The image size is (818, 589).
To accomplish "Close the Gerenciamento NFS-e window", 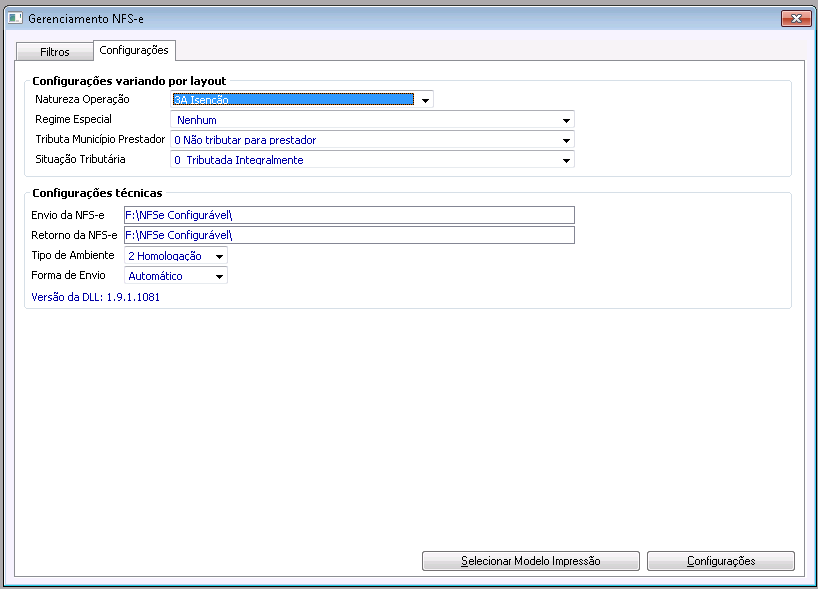I will (794, 19).
